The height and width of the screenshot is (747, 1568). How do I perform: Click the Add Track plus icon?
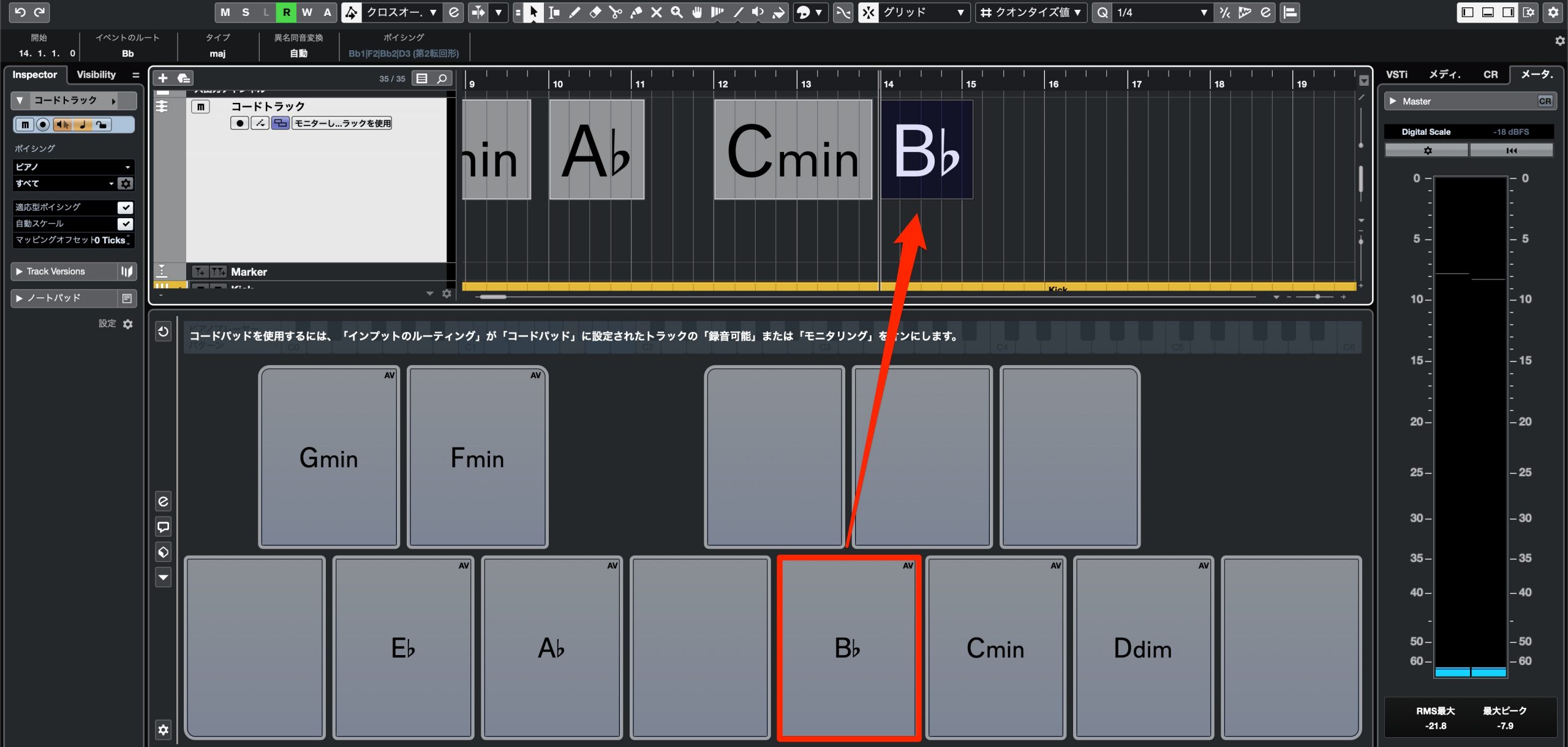click(x=162, y=78)
